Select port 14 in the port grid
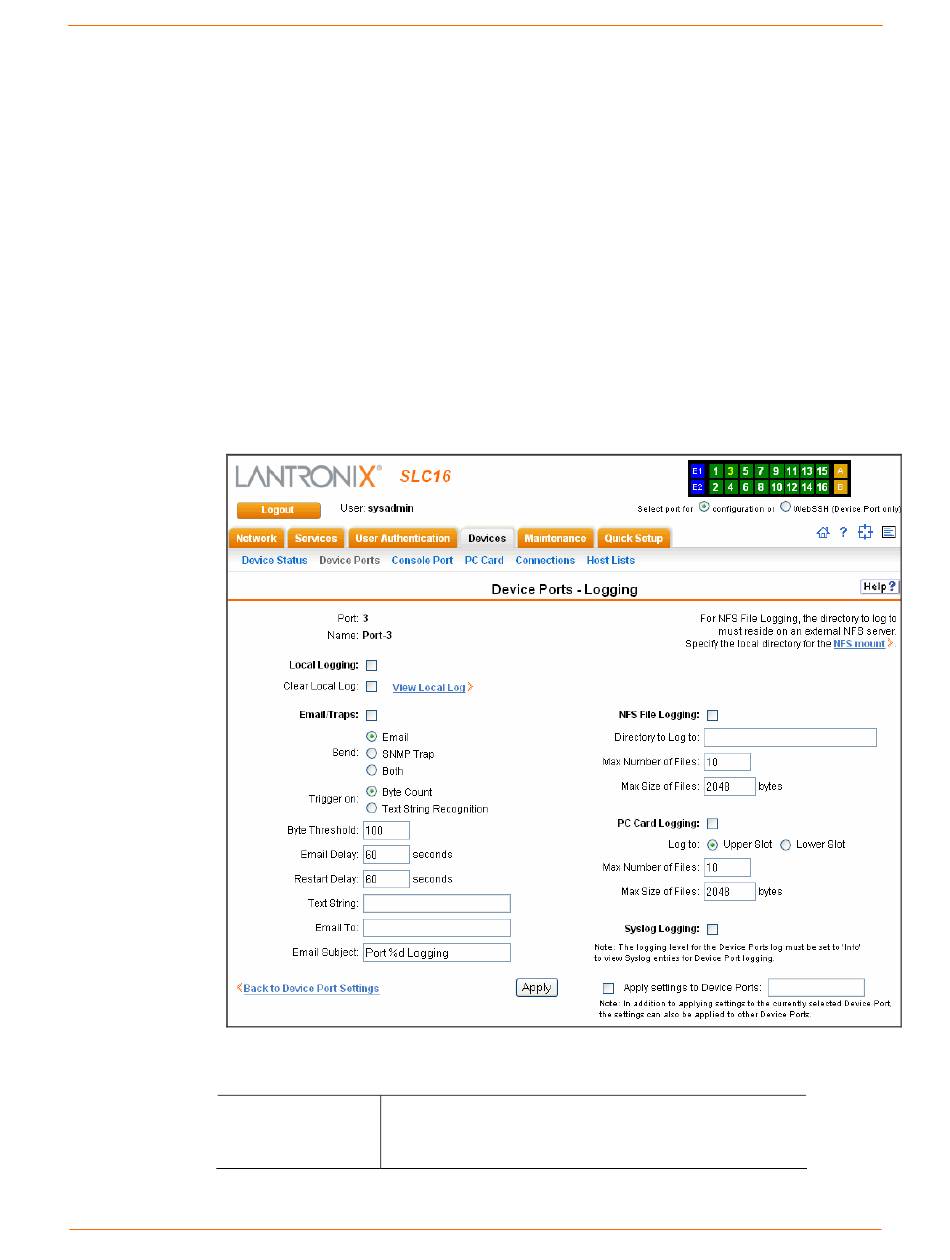This screenshot has height=1260, width=950. pyautogui.click(x=806, y=487)
